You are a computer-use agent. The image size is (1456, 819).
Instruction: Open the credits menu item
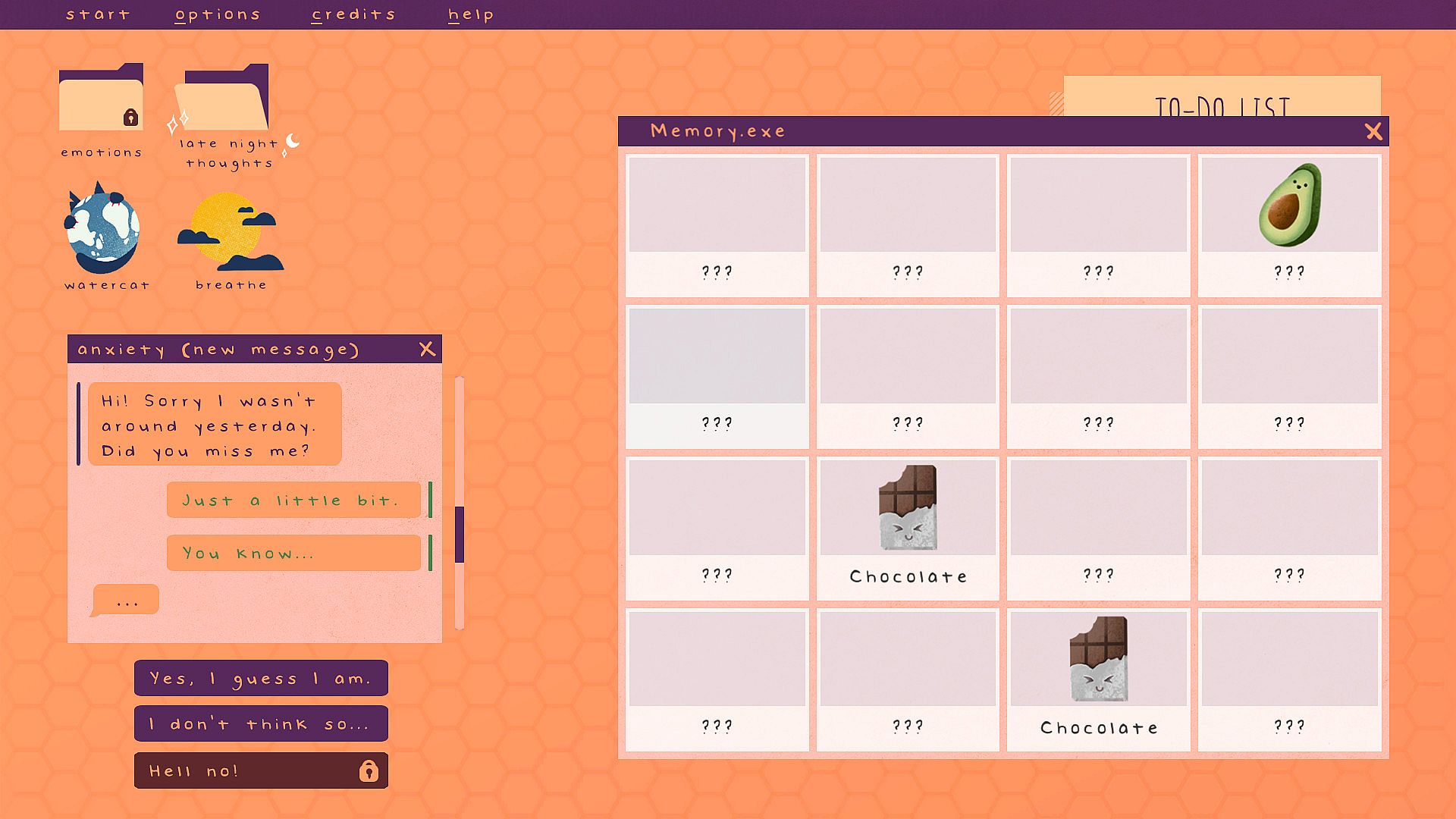(353, 14)
